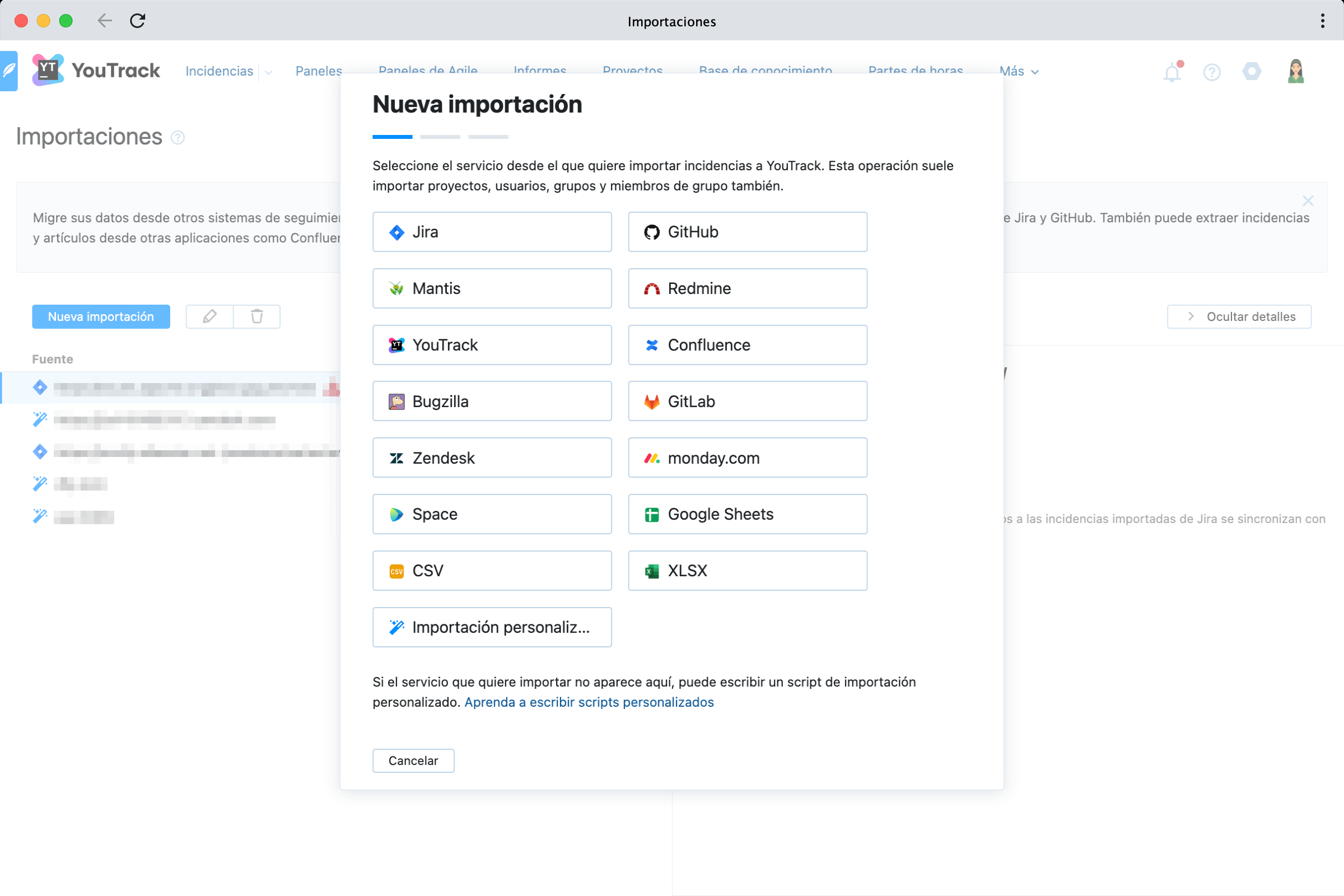The image size is (1344, 896).
Task: Click the browser reload icon
Action: click(x=138, y=21)
